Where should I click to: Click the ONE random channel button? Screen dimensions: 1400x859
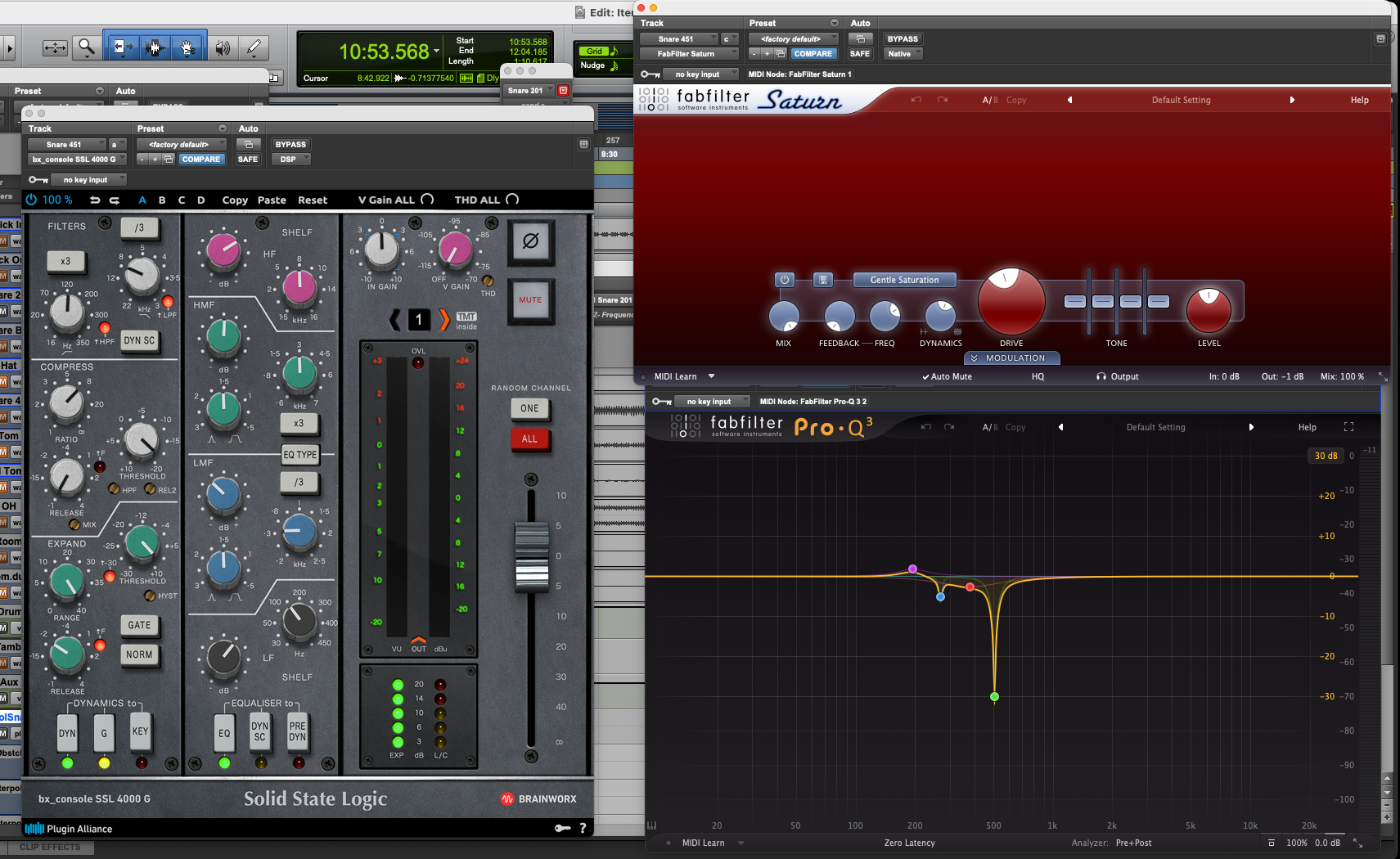529,408
